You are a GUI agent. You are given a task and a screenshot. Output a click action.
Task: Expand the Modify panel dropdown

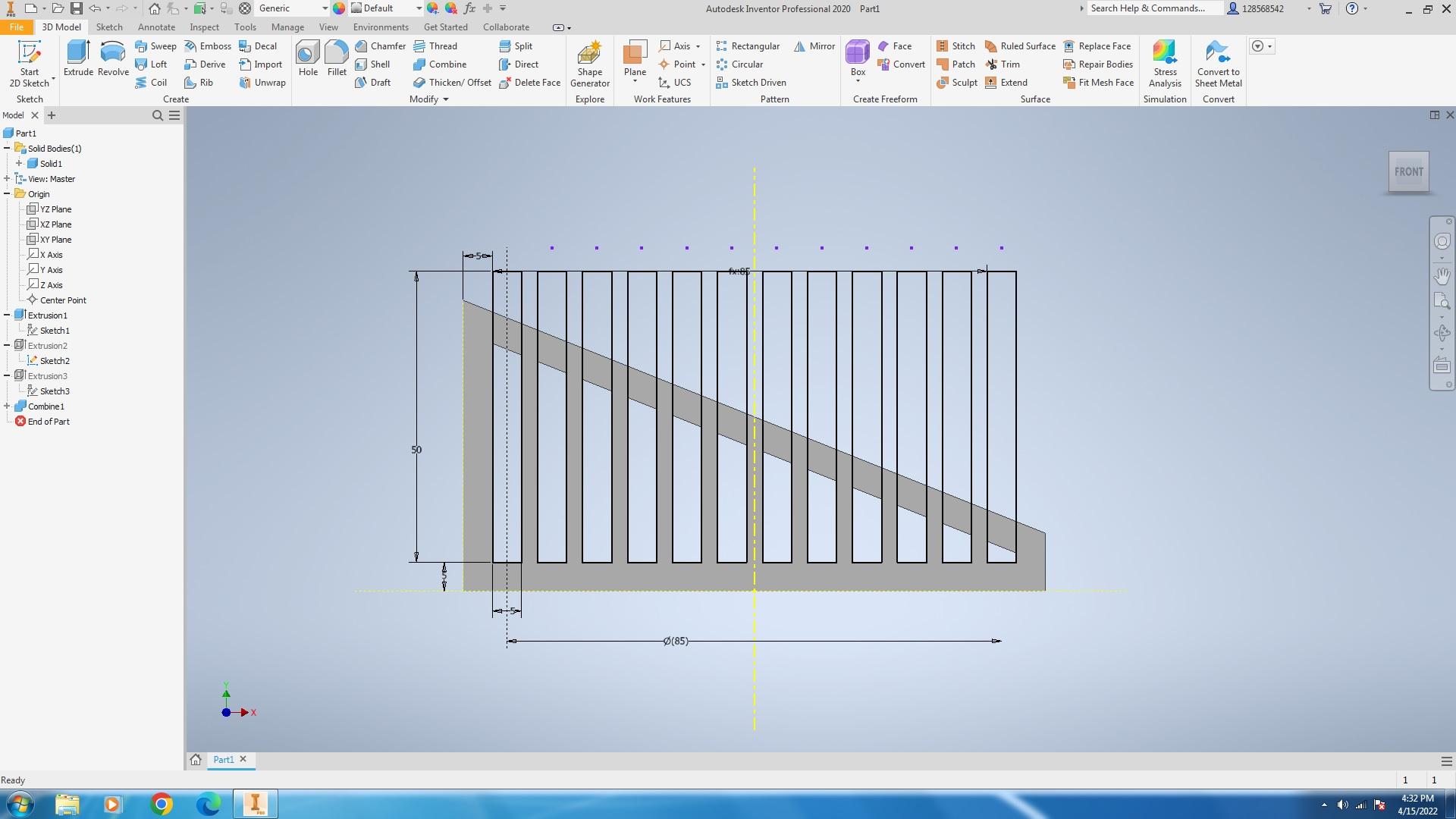coord(446,99)
